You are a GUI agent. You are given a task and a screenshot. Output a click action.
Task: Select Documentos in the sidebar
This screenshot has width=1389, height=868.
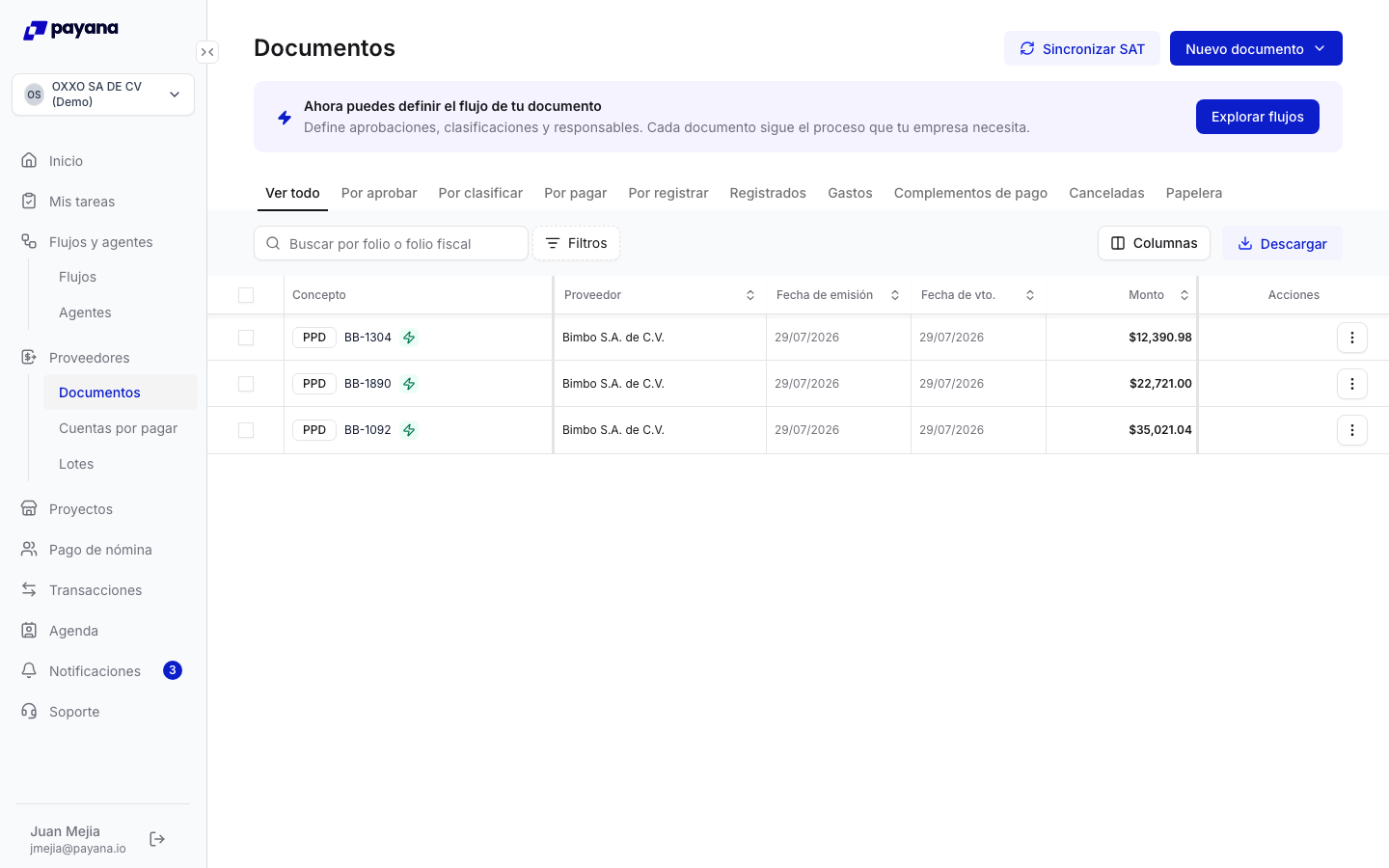pos(121,393)
